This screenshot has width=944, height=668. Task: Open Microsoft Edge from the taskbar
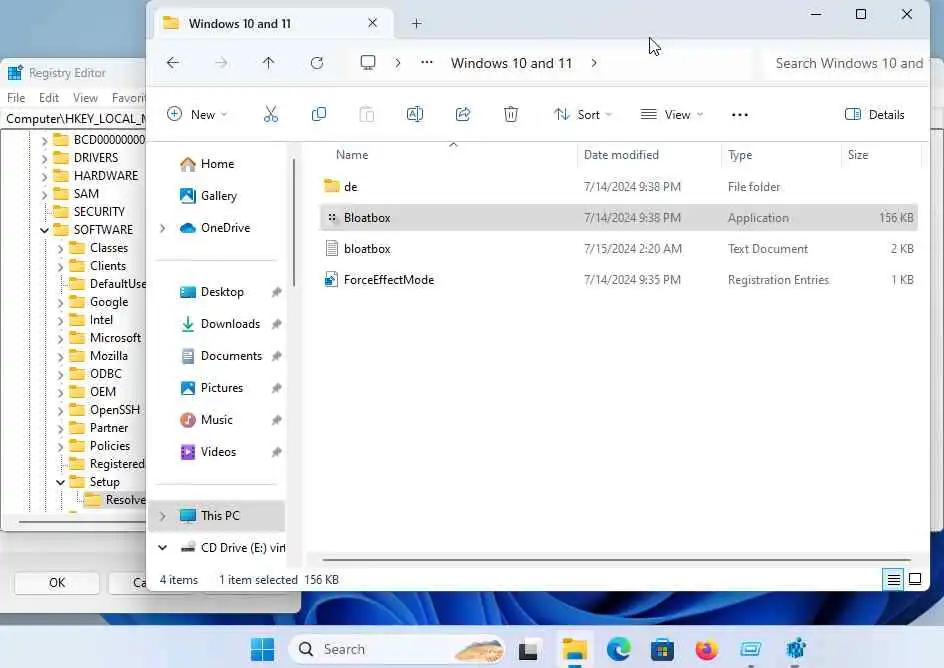(618, 649)
